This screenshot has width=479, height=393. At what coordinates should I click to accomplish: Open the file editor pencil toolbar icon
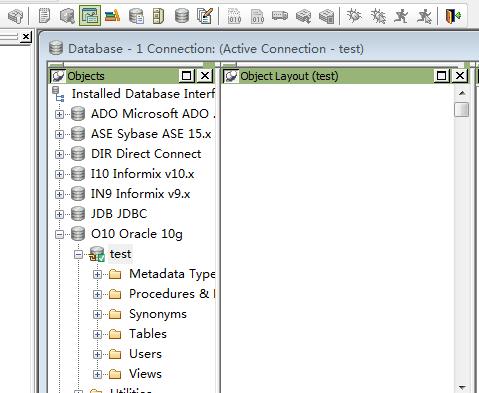(x=205, y=16)
